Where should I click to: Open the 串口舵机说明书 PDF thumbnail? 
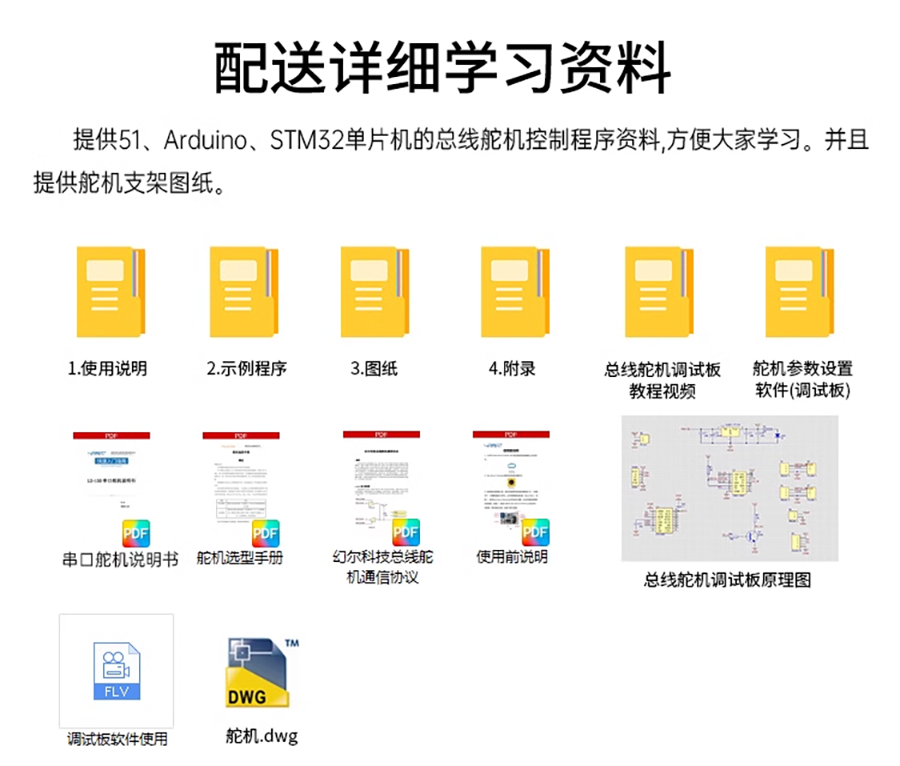click(111, 489)
